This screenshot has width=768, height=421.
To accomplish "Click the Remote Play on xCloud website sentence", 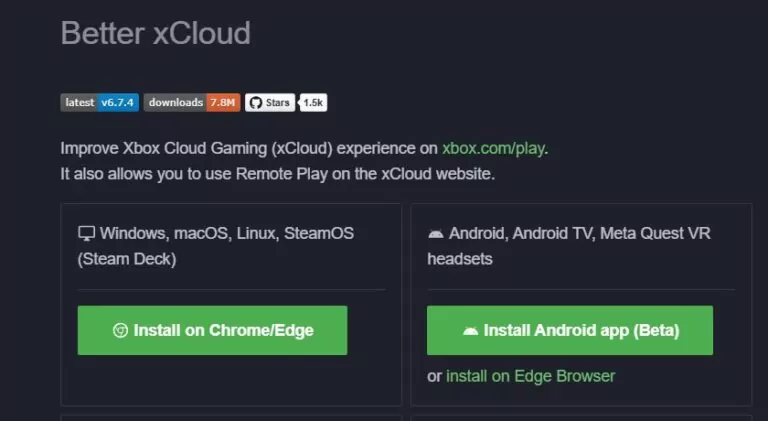I will coord(278,174).
